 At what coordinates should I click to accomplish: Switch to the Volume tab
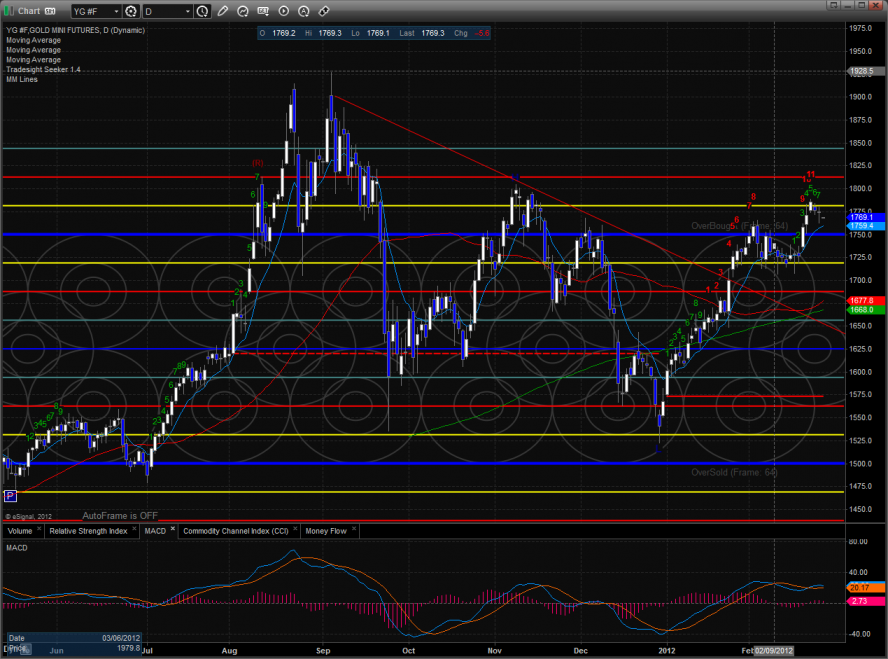21,530
